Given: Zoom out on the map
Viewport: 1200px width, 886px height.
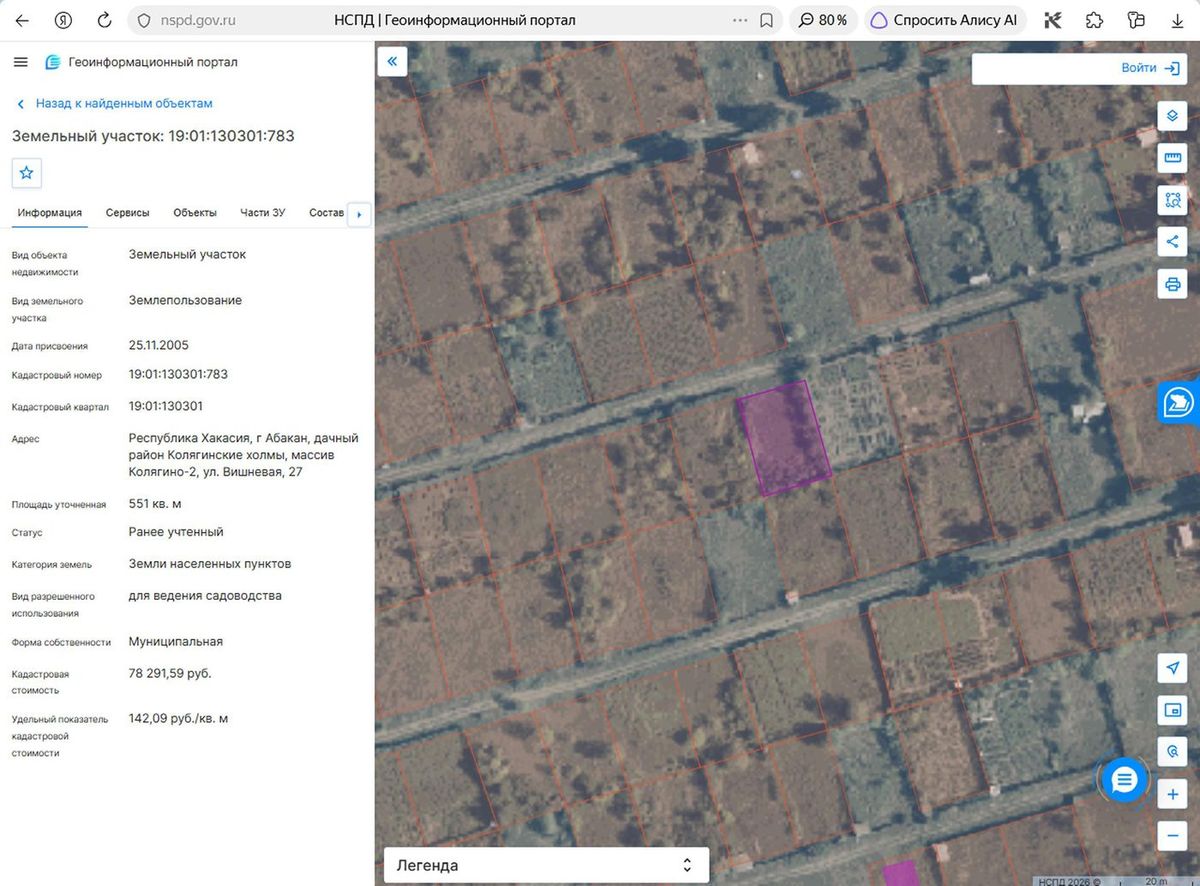Looking at the screenshot, I should click(1173, 836).
